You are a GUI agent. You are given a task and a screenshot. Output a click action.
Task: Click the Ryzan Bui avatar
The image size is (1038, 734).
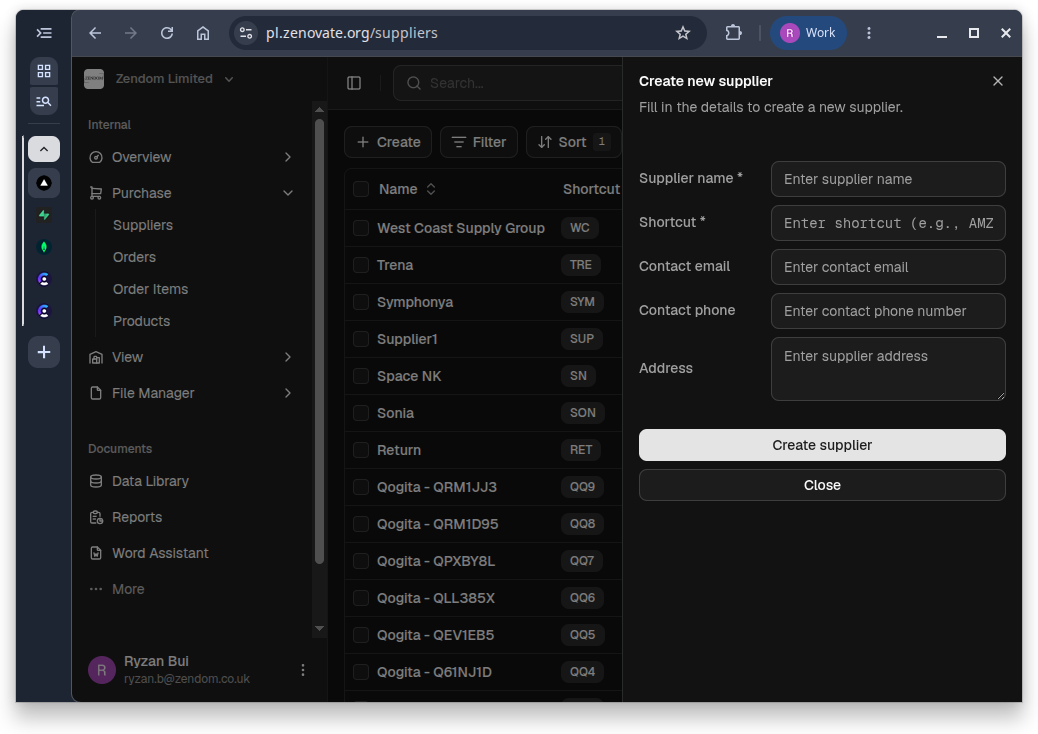pyautogui.click(x=102, y=670)
